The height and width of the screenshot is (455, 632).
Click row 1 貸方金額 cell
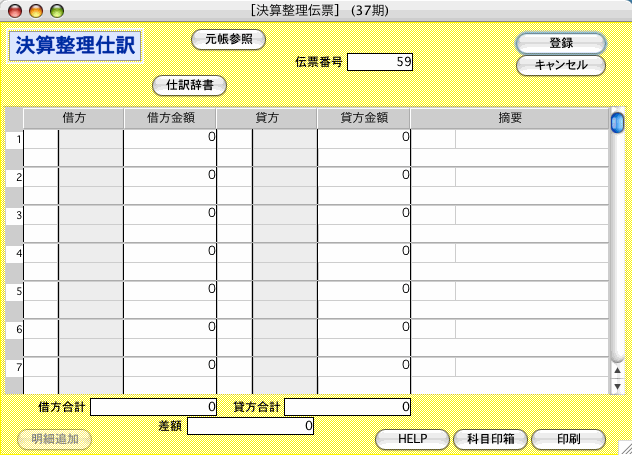pos(364,138)
